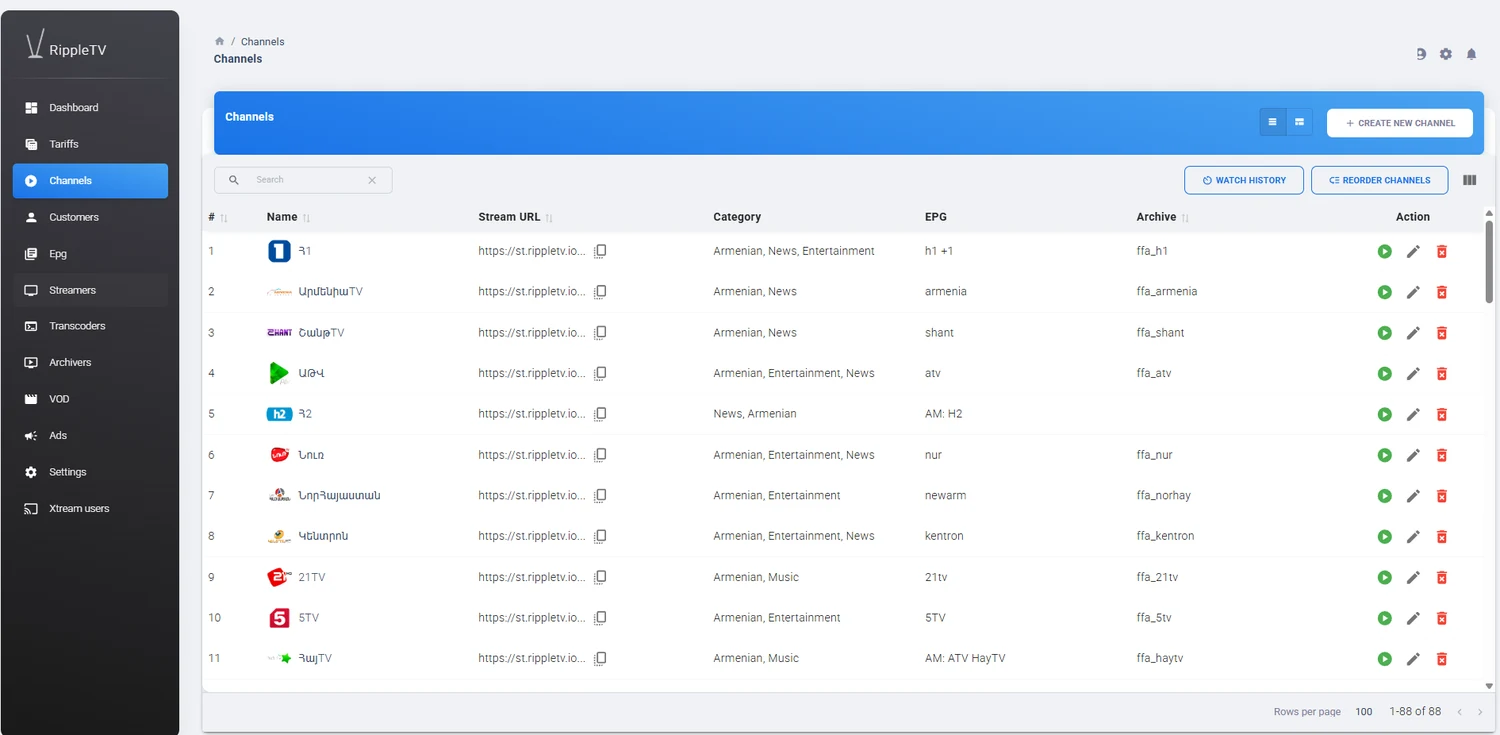The image size is (1500, 735).
Task: Go to Customers section
Action: point(90,217)
